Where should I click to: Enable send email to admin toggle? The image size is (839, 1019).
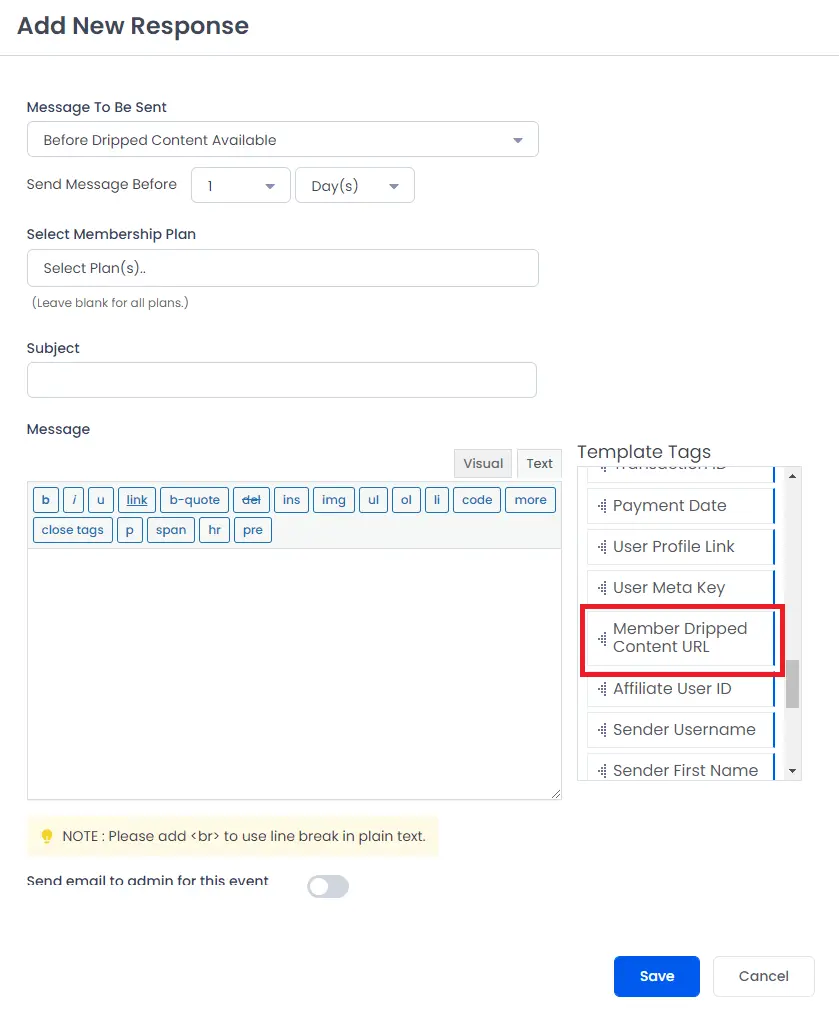pyautogui.click(x=328, y=886)
